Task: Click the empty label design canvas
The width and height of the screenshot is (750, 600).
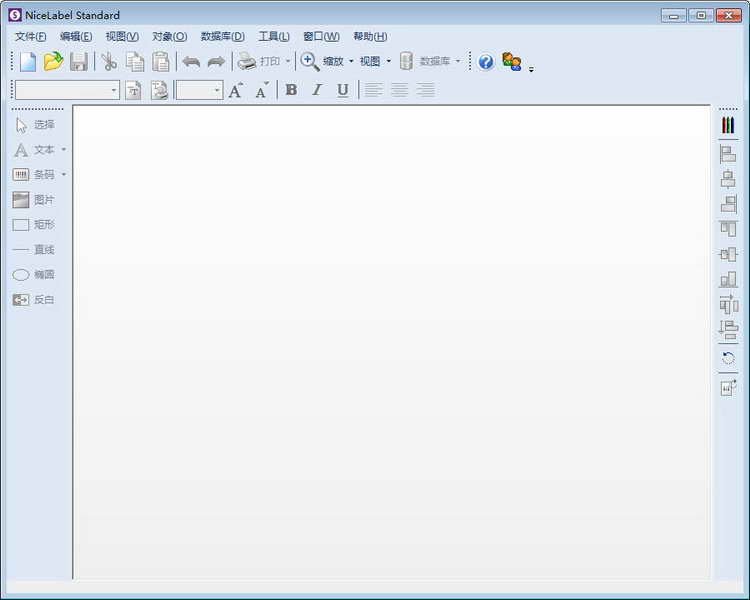Action: coord(391,342)
